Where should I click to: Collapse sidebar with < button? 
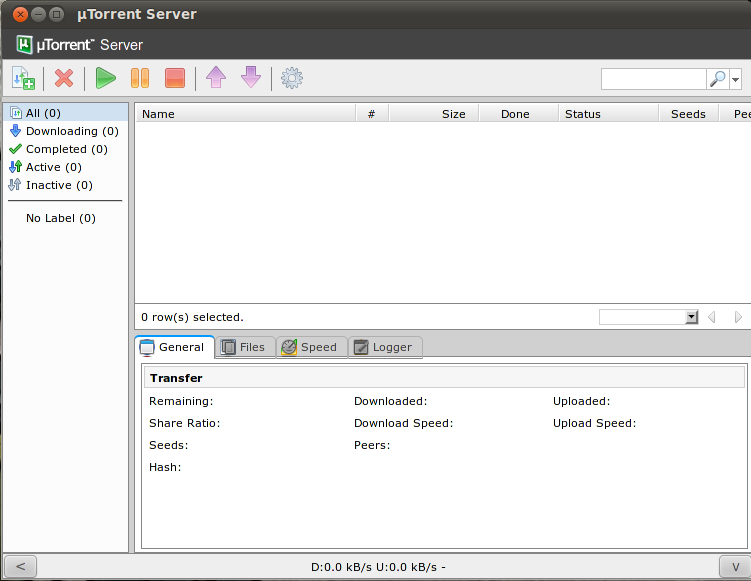pos(20,567)
